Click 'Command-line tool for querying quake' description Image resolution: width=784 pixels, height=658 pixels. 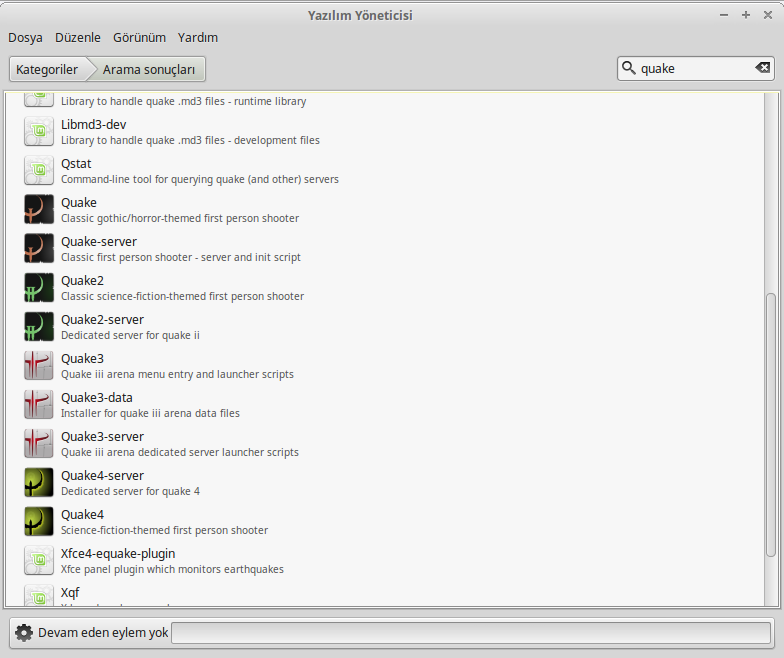[x=200, y=180]
